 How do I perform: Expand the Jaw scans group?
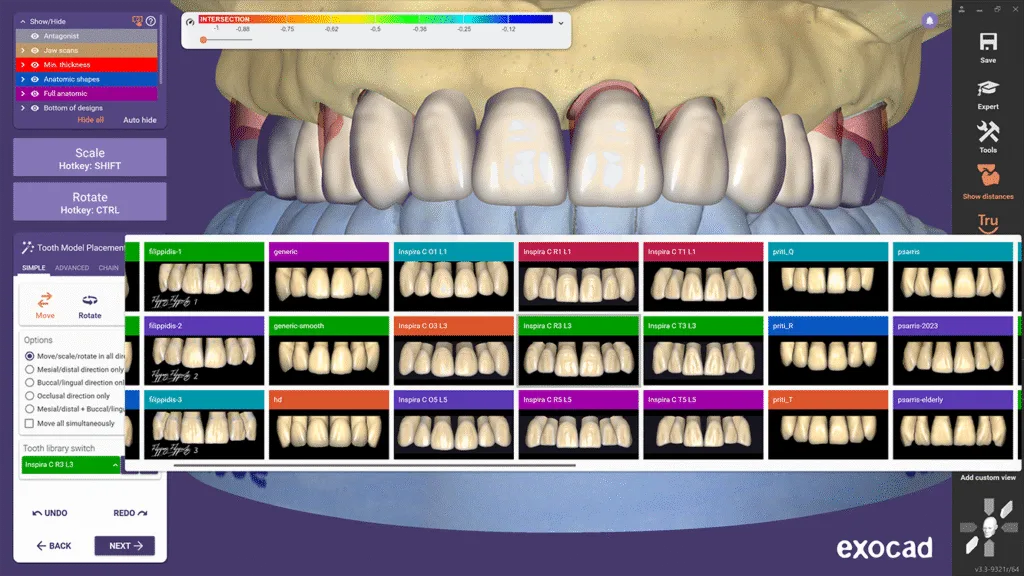[x=22, y=50]
